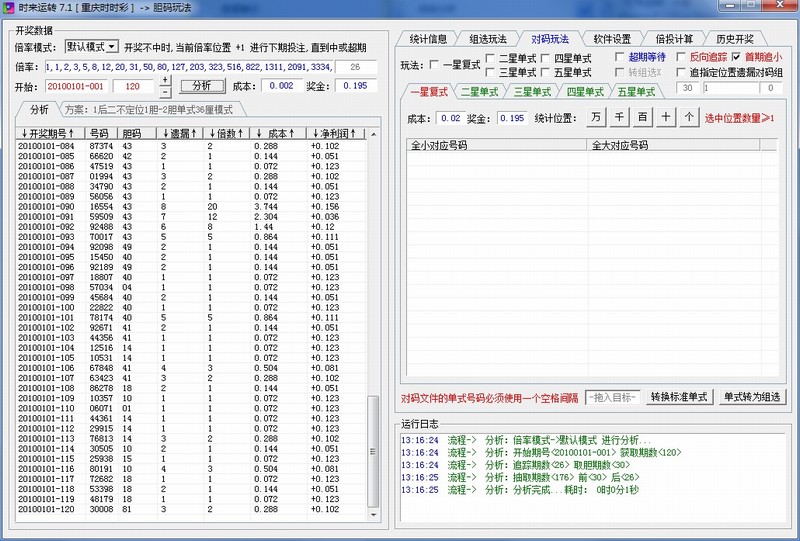
Task: Click the minus stepper button beside 120
Action: pyautogui.click(x=165, y=91)
